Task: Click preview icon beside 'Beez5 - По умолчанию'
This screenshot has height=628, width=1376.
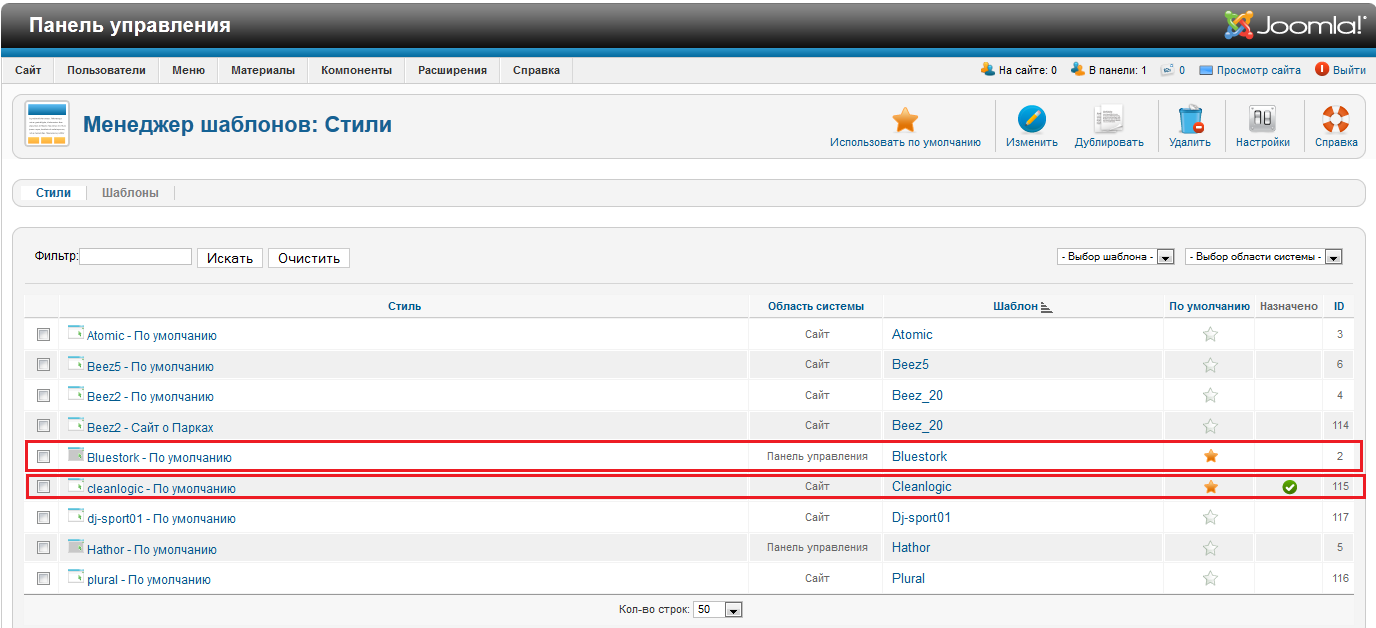Action: tap(75, 363)
